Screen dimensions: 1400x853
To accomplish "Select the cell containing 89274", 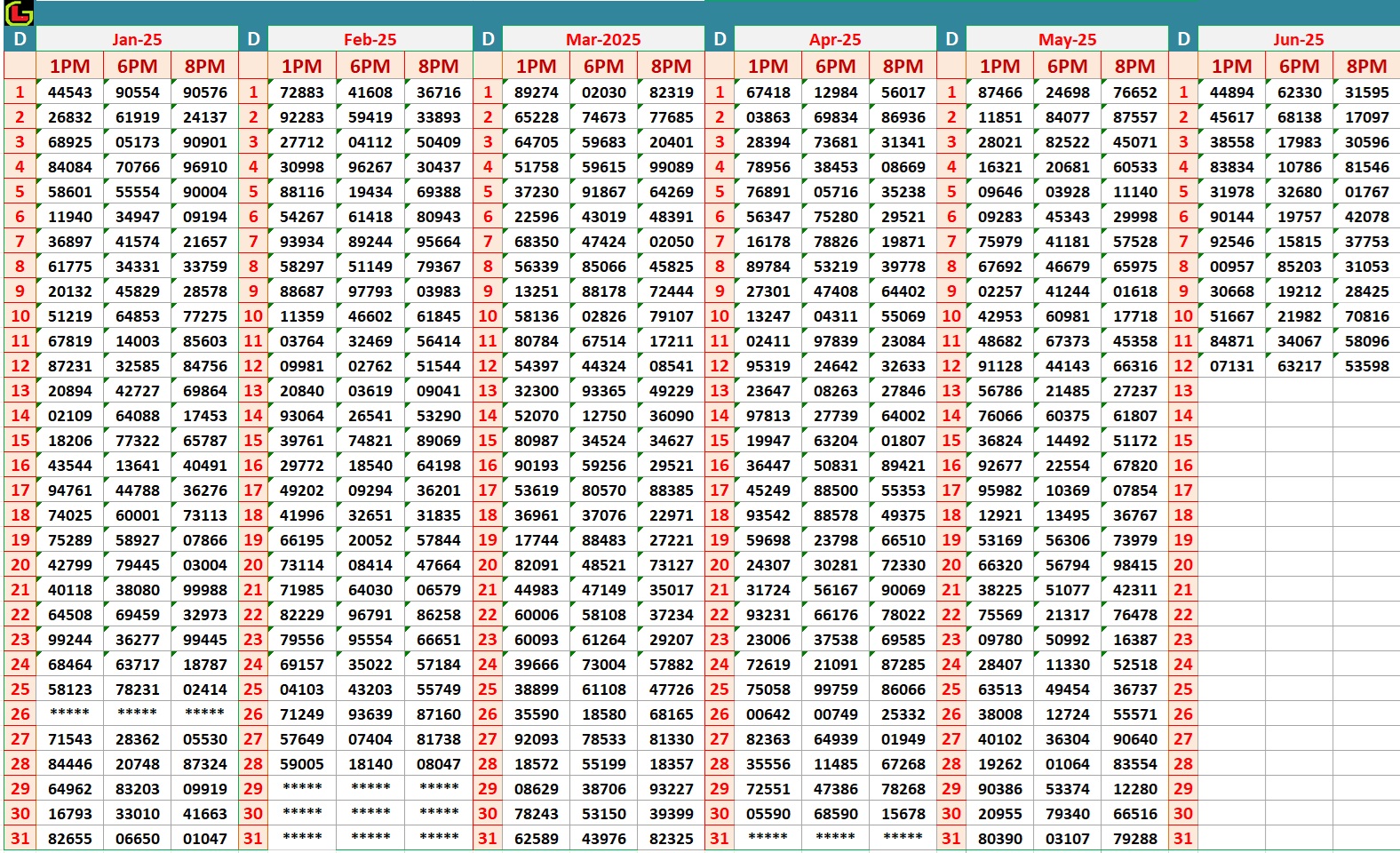I will tap(537, 92).
